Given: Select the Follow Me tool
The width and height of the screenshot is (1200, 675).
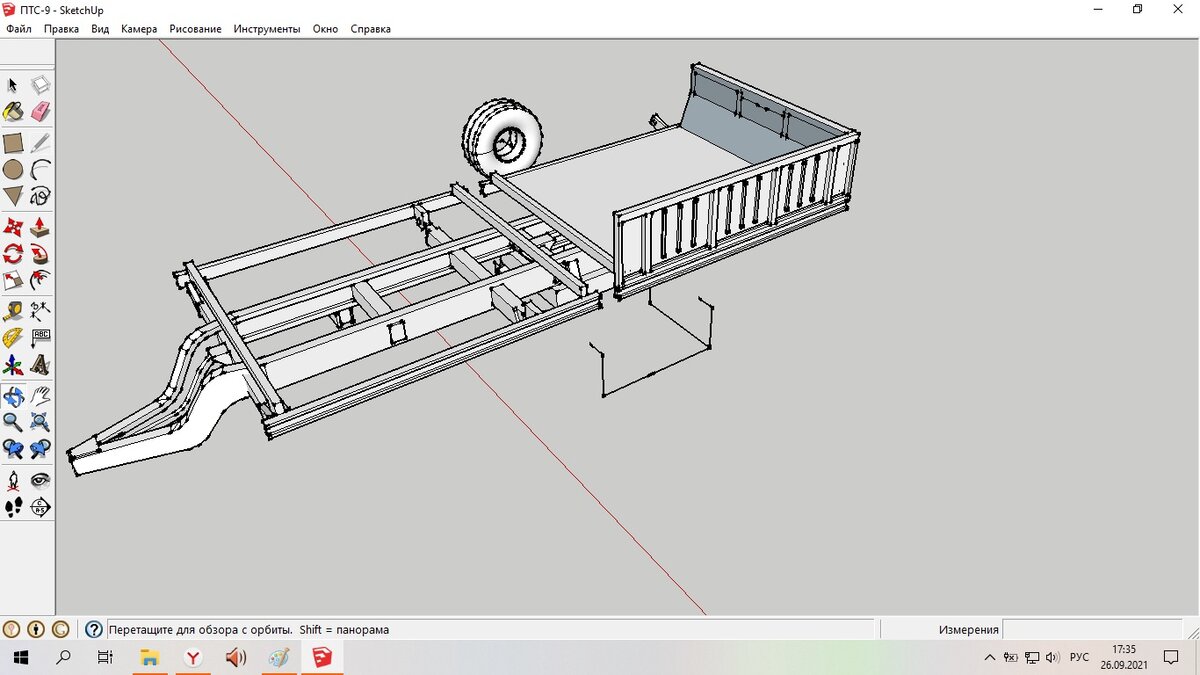Looking at the screenshot, I should [x=41, y=253].
